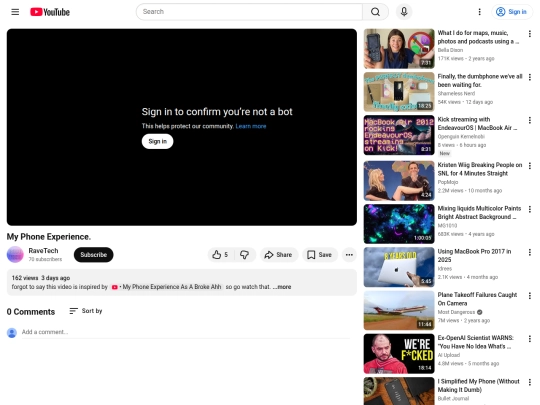This screenshot has height=405, width=540.
Task: Open Mixing liquids Multicolor Paints thumbnail
Action: click(399, 224)
